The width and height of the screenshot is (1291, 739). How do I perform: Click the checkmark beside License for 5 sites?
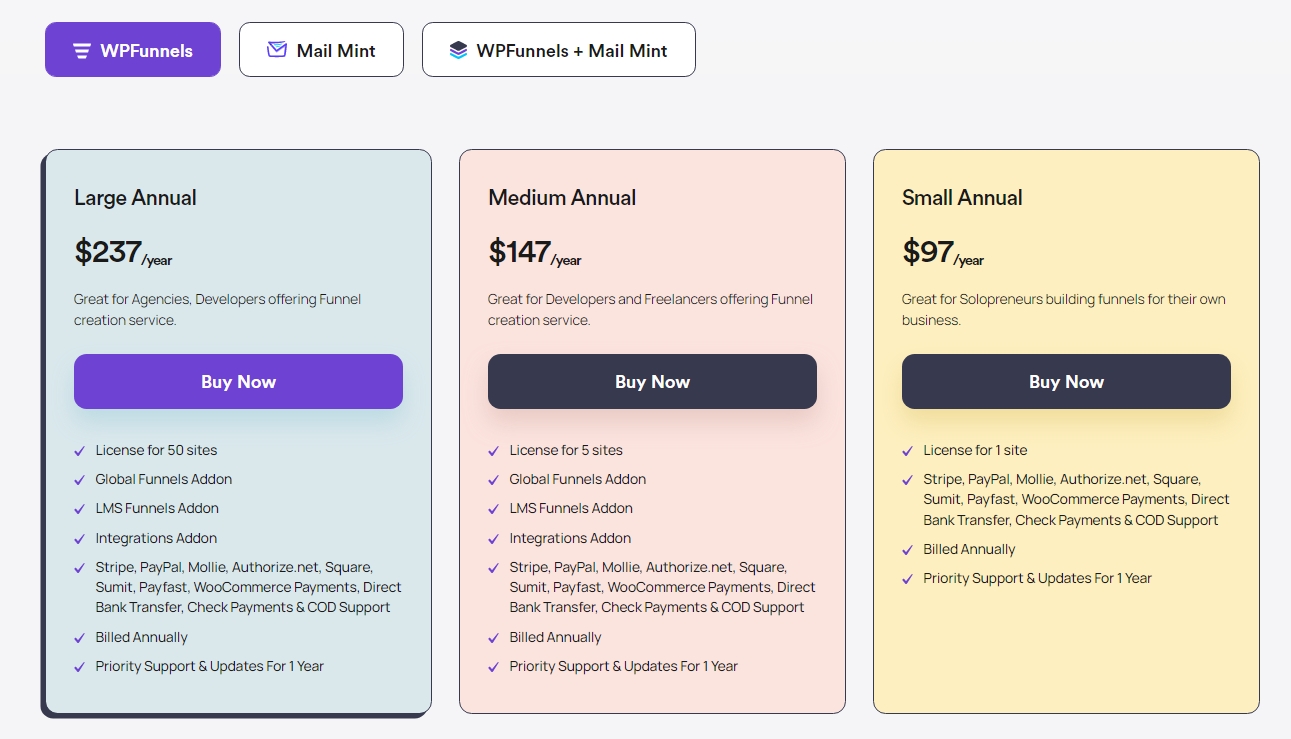[x=494, y=451]
